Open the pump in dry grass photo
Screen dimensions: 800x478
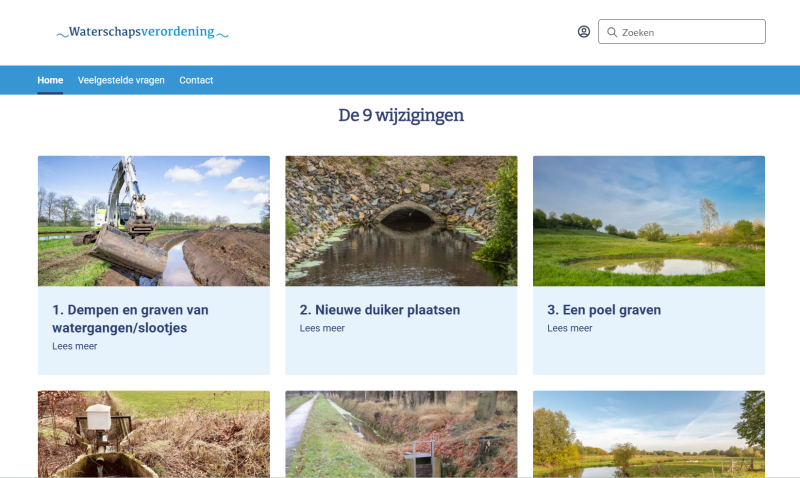point(154,434)
